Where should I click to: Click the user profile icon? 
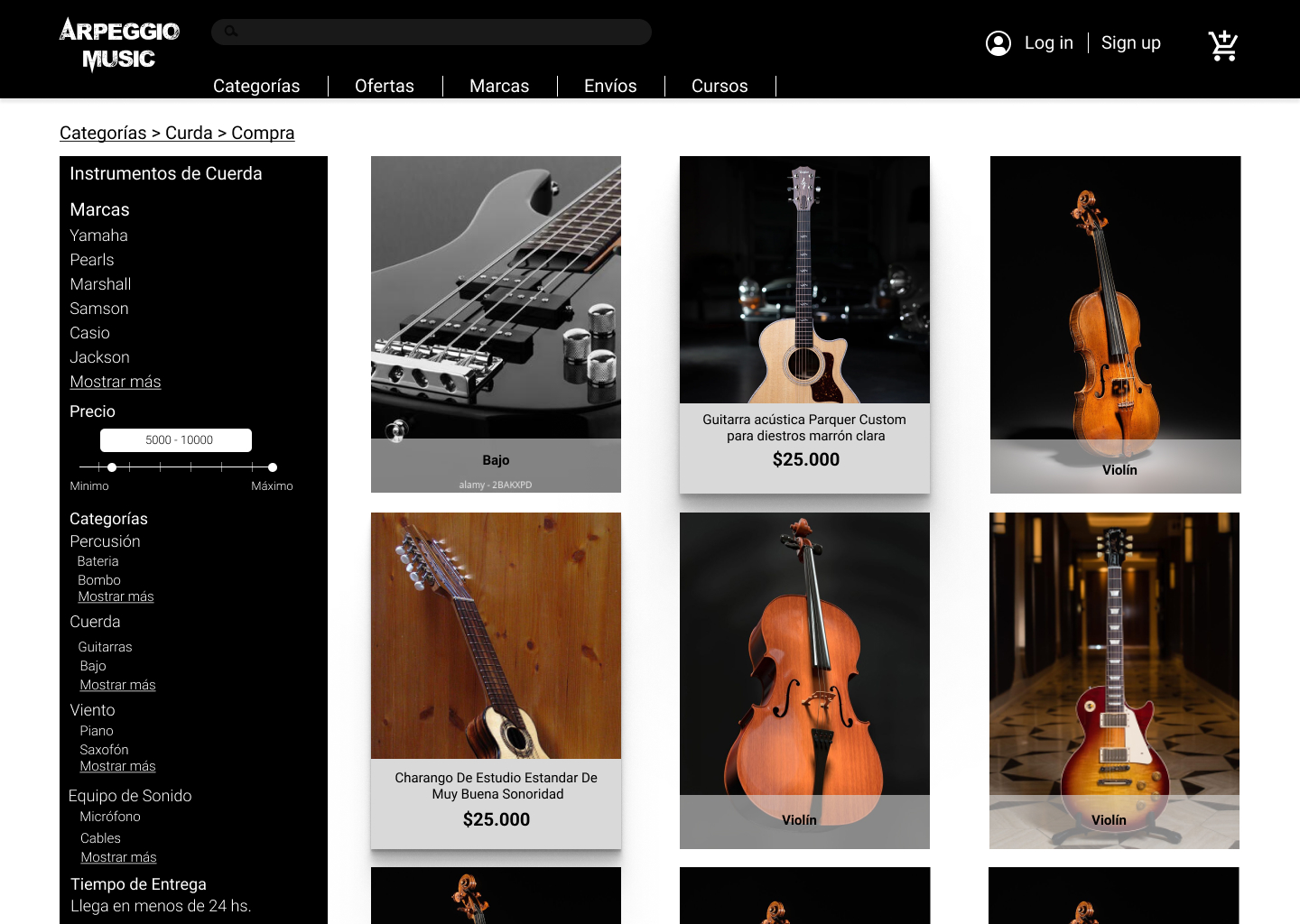(x=998, y=43)
